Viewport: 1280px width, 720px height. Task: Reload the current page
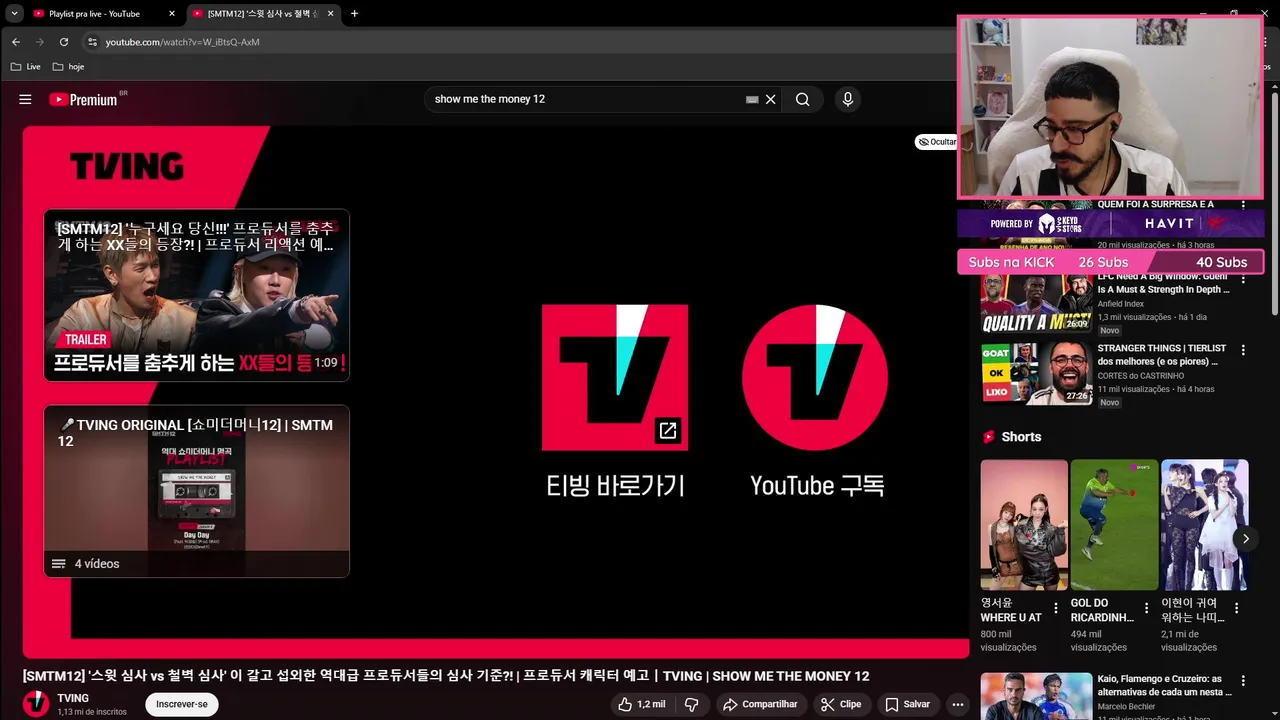tap(64, 42)
